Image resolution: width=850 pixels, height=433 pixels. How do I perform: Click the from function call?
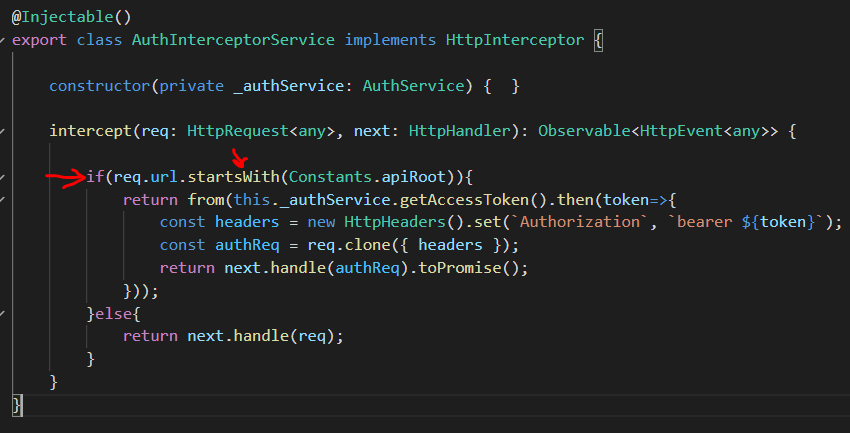click(205, 199)
